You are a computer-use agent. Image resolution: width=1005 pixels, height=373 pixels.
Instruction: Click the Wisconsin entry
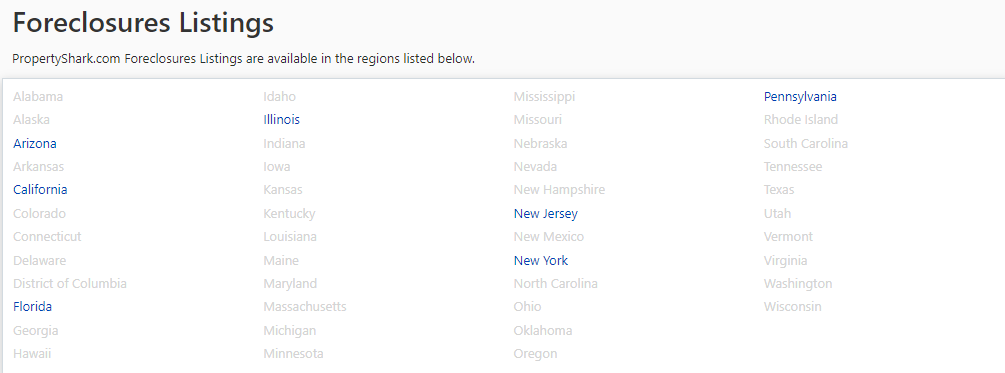[792, 306]
